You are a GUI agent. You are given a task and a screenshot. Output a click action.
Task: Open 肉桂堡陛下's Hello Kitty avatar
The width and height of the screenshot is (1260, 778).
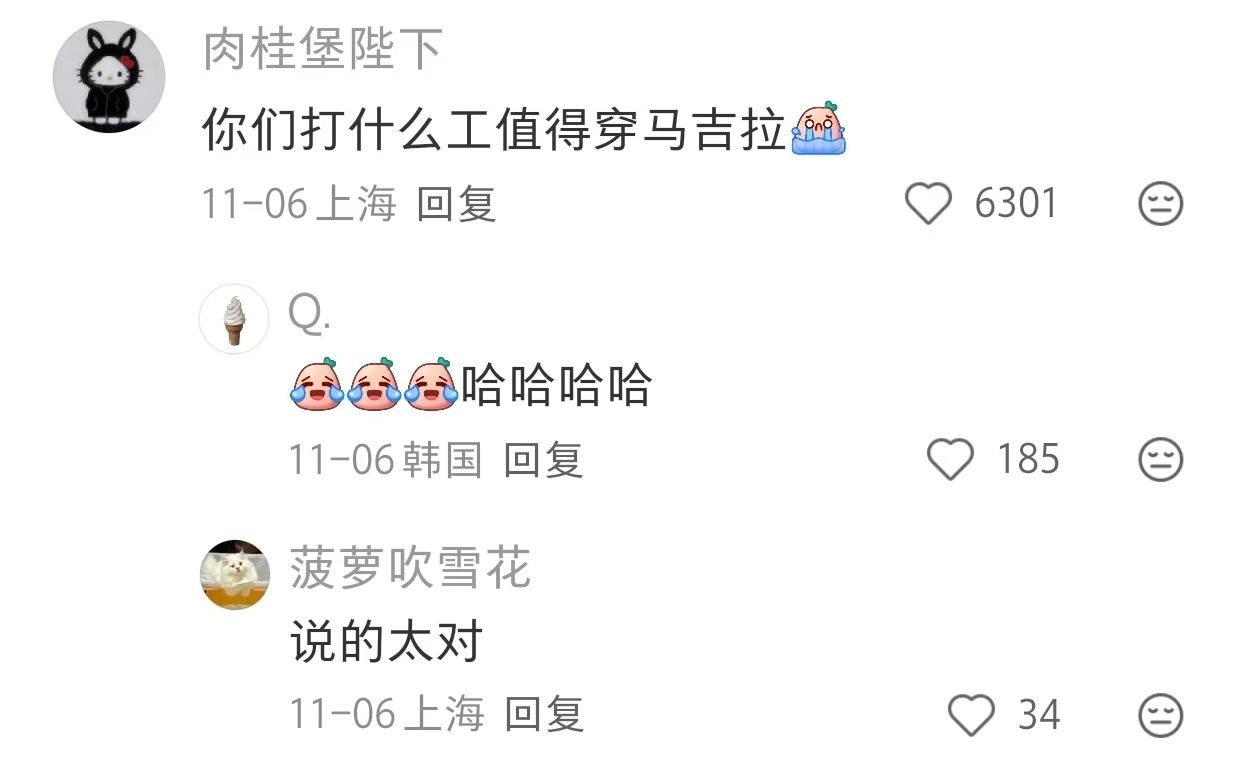[108, 77]
